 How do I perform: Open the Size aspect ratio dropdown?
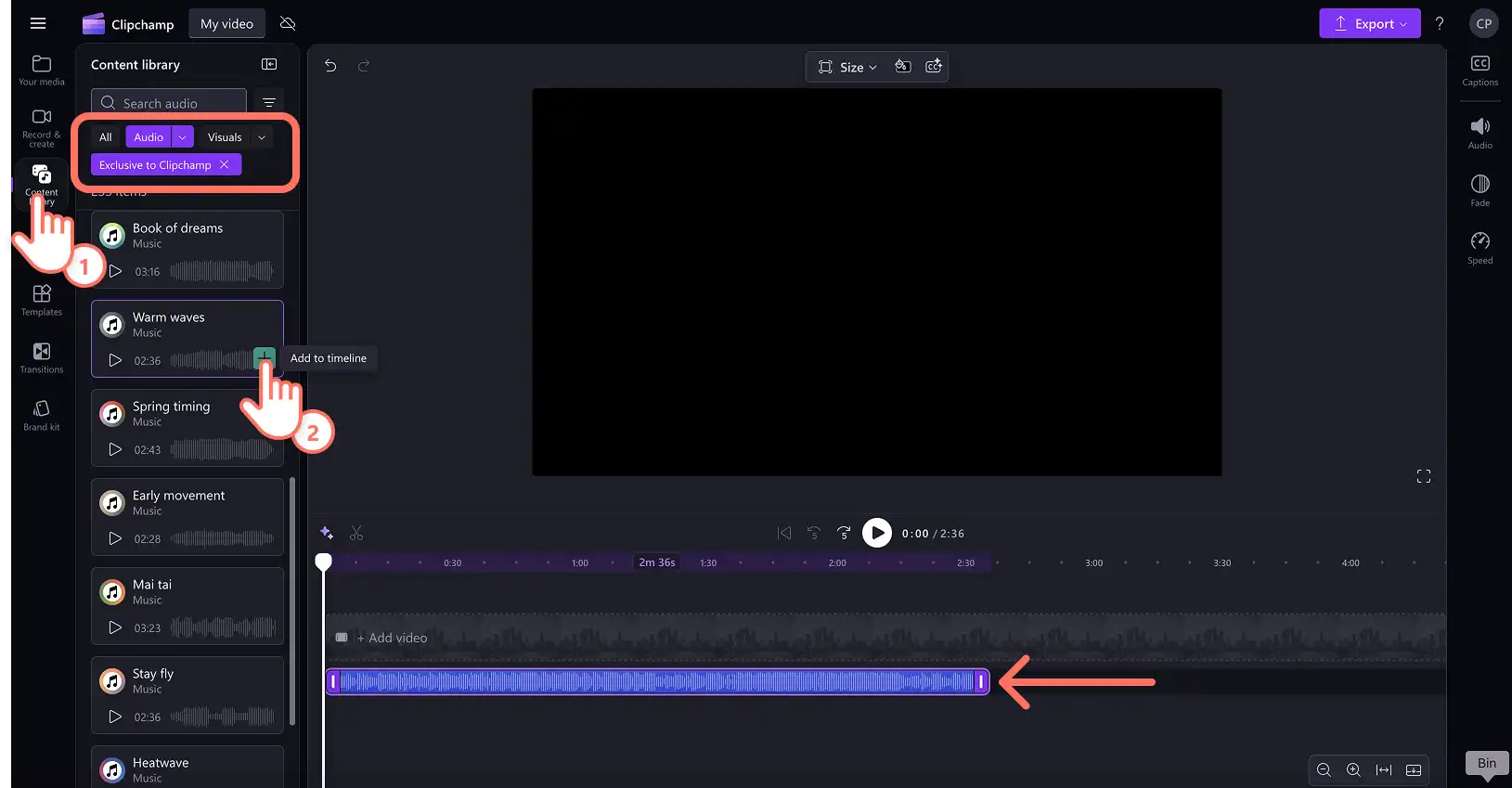[x=847, y=67]
